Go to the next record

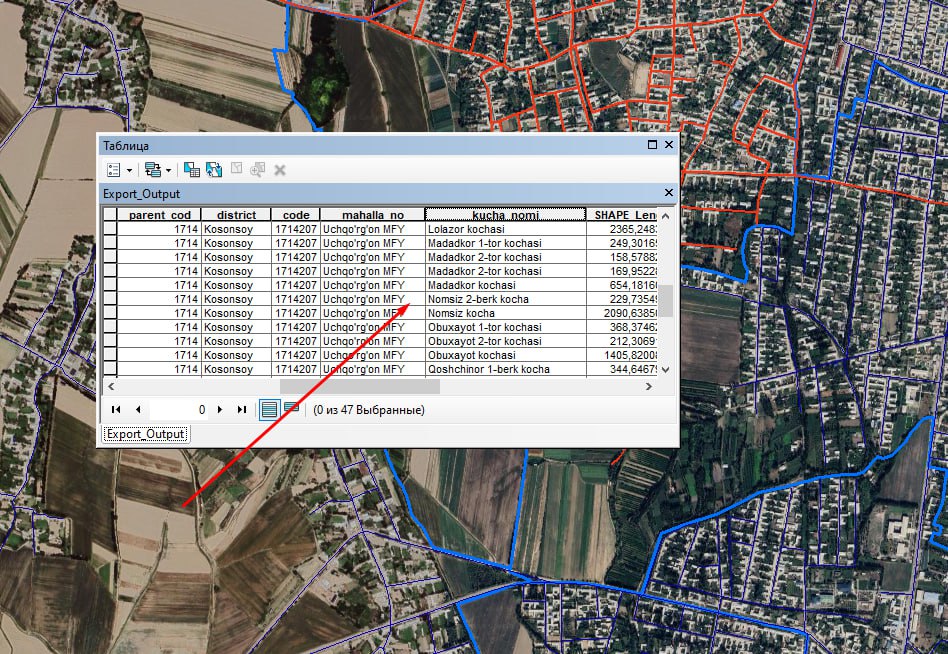coord(219,409)
